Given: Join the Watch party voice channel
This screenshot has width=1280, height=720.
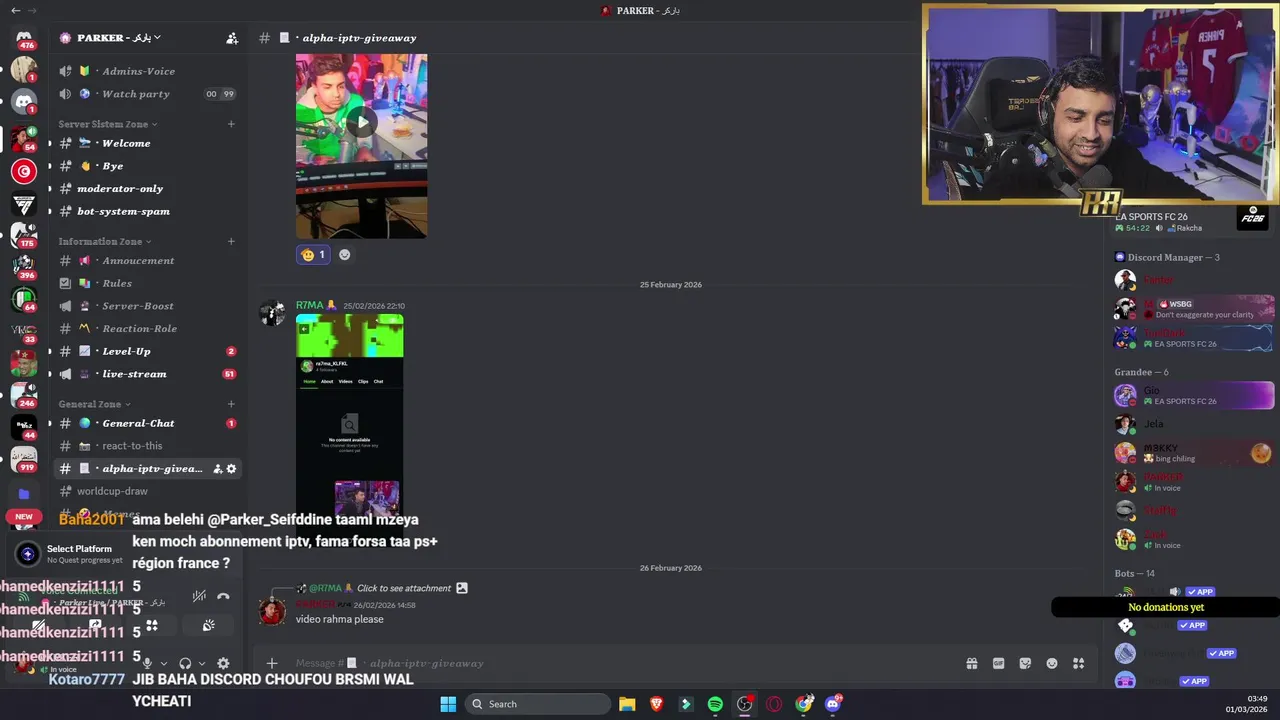Looking at the screenshot, I should click(147, 94).
